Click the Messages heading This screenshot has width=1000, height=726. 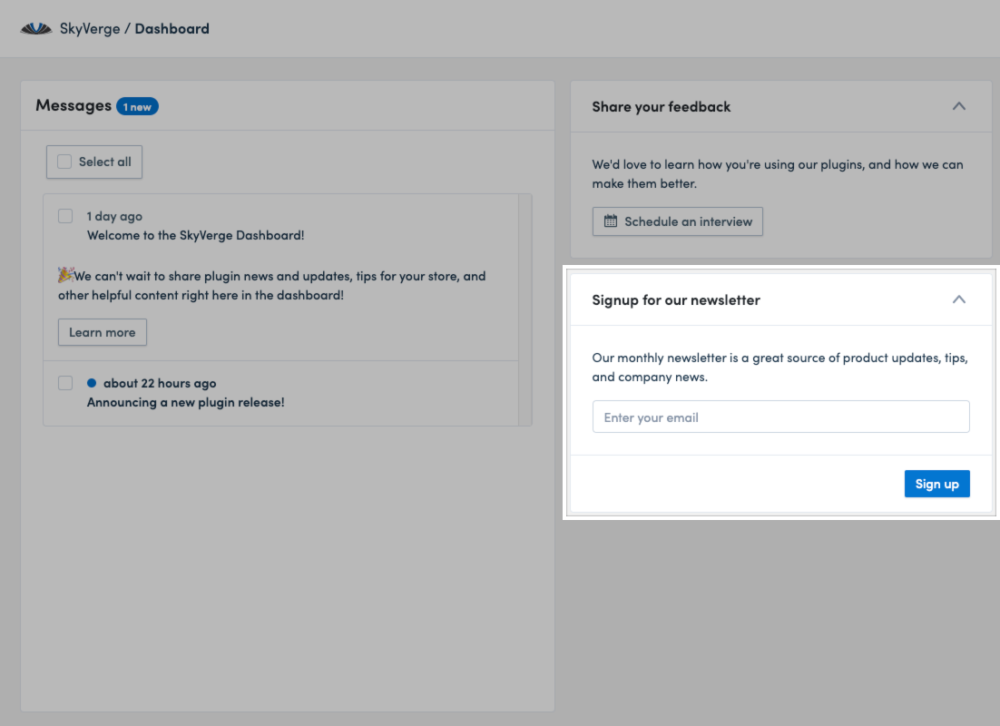[73, 105]
